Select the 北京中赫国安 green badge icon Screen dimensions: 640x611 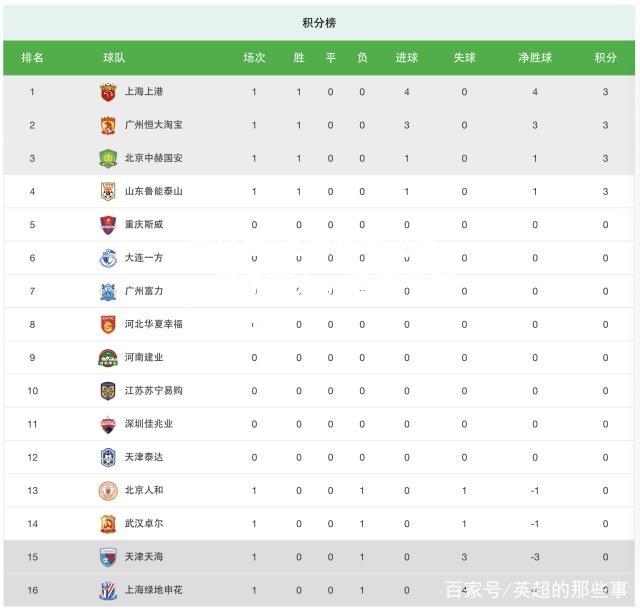point(108,158)
